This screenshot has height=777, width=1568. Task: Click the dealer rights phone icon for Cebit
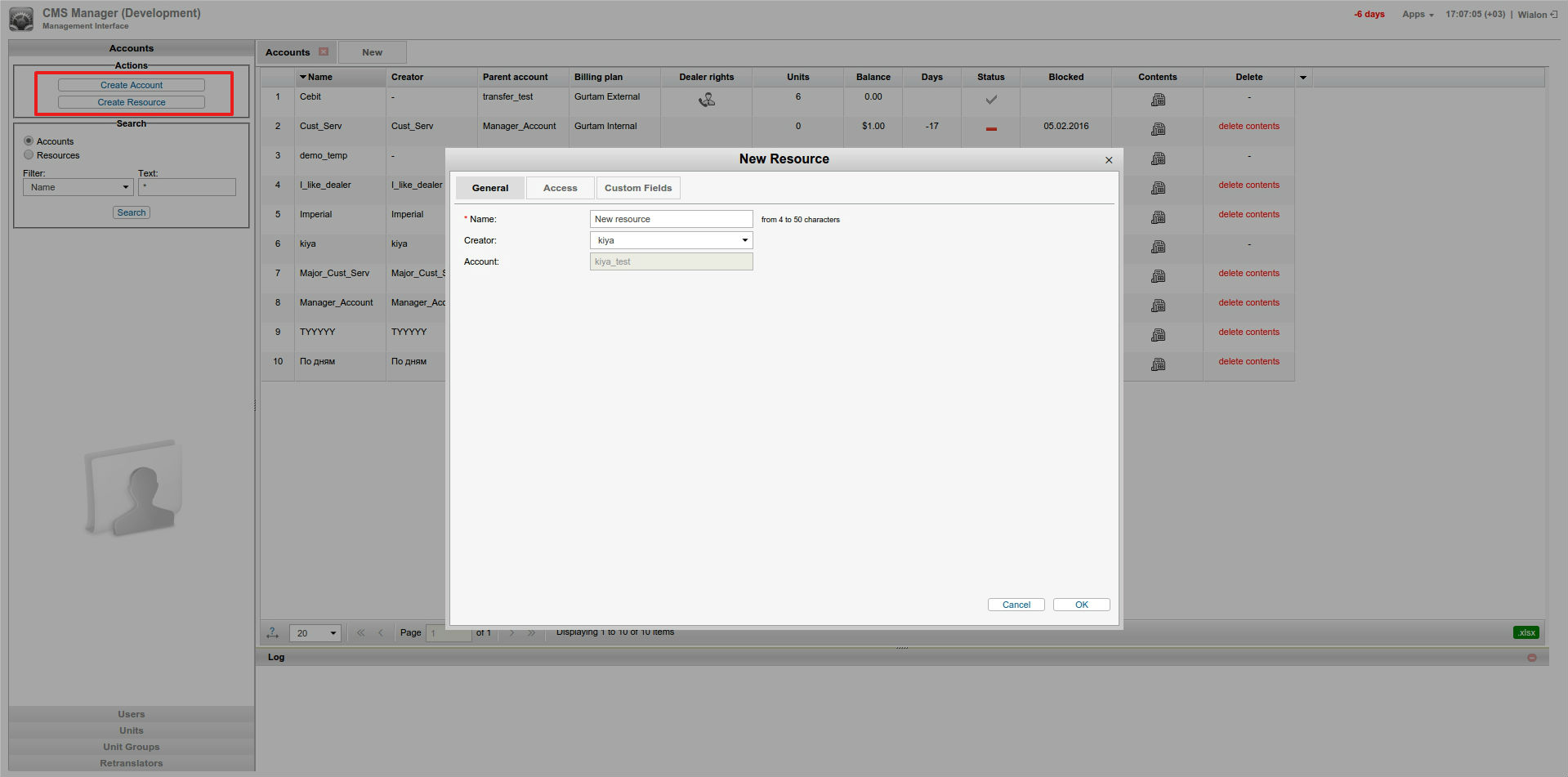[706, 99]
